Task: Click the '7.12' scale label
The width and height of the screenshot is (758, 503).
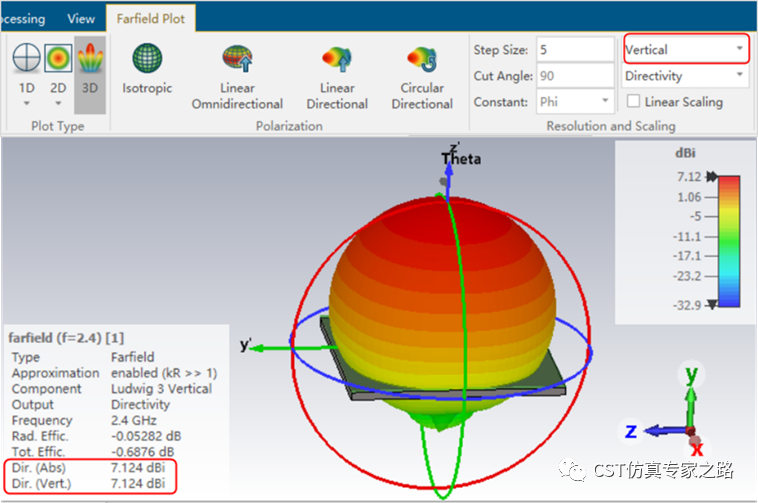Action: point(689,177)
